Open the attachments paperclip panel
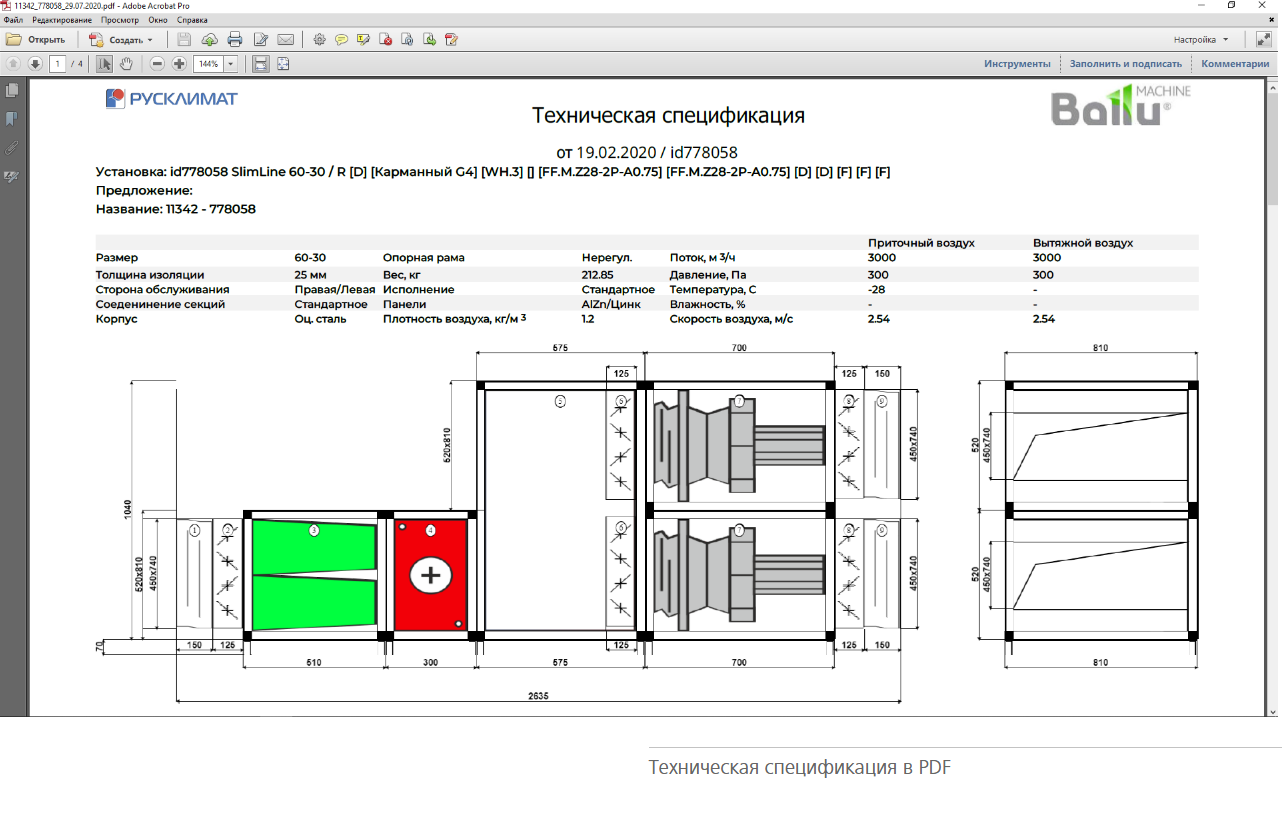 click(x=12, y=148)
